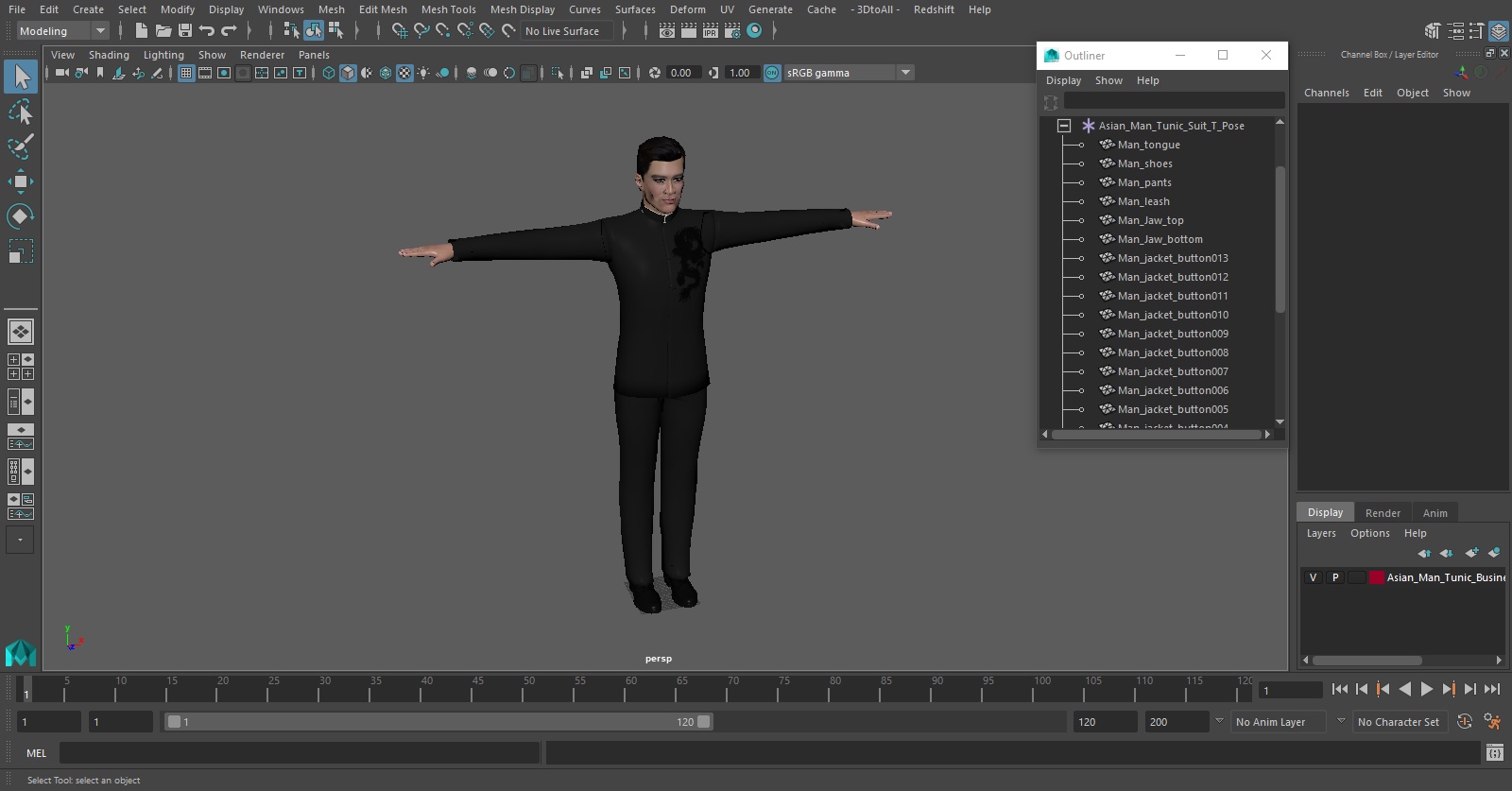Open Channel Box Channels menu
Image resolution: width=1512 pixels, height=791 pixels.
click(x=1326, y=93)
